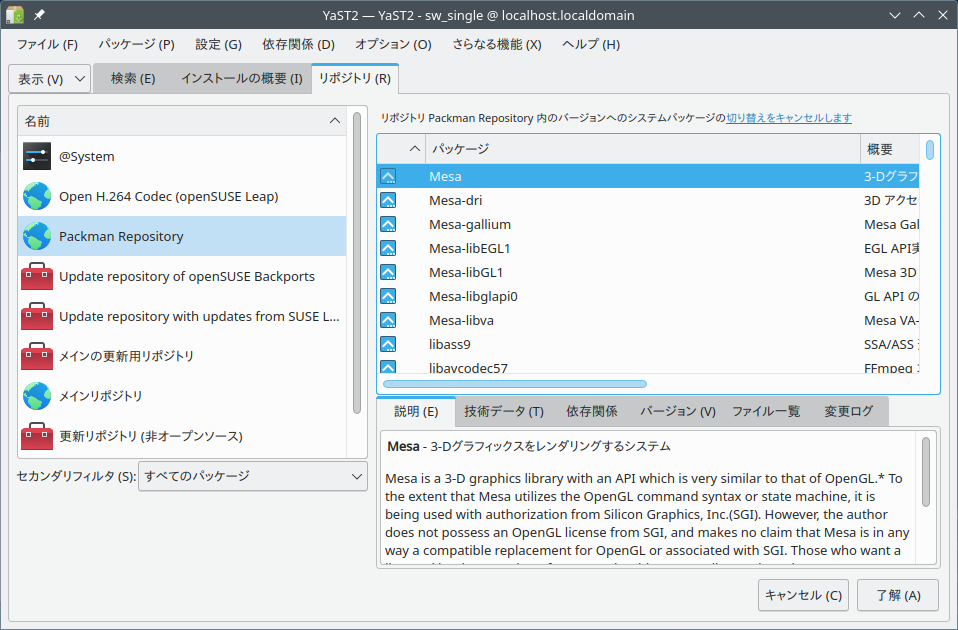Open the ファイル (F) menu
Viewport: 958px width, 630px height.
click(x=48, y=45)
